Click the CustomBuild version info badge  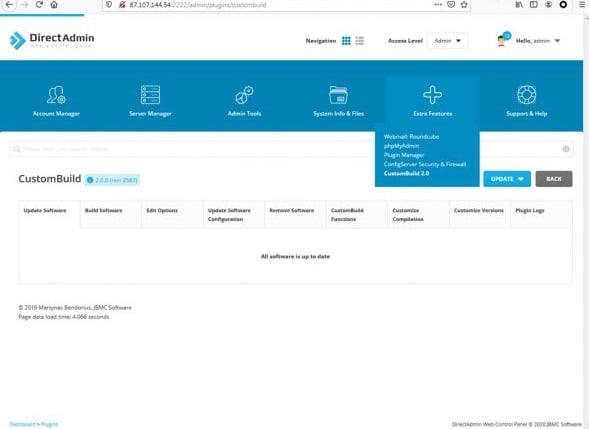point(112,180)
